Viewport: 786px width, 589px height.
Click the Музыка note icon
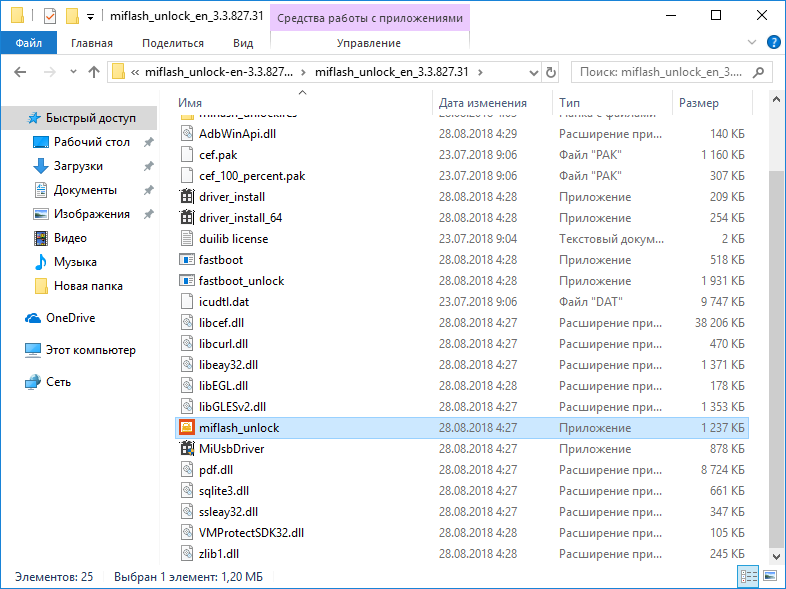[x=41, y=262]
